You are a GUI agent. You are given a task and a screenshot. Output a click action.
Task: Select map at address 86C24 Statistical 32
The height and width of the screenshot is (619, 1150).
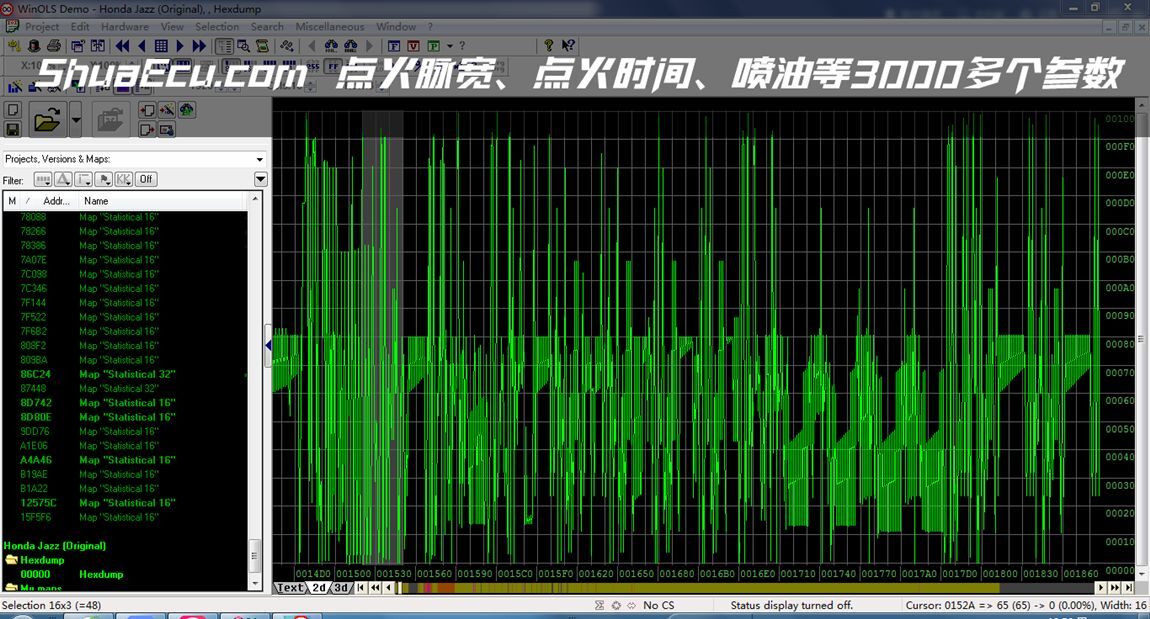tap(127, 374)
